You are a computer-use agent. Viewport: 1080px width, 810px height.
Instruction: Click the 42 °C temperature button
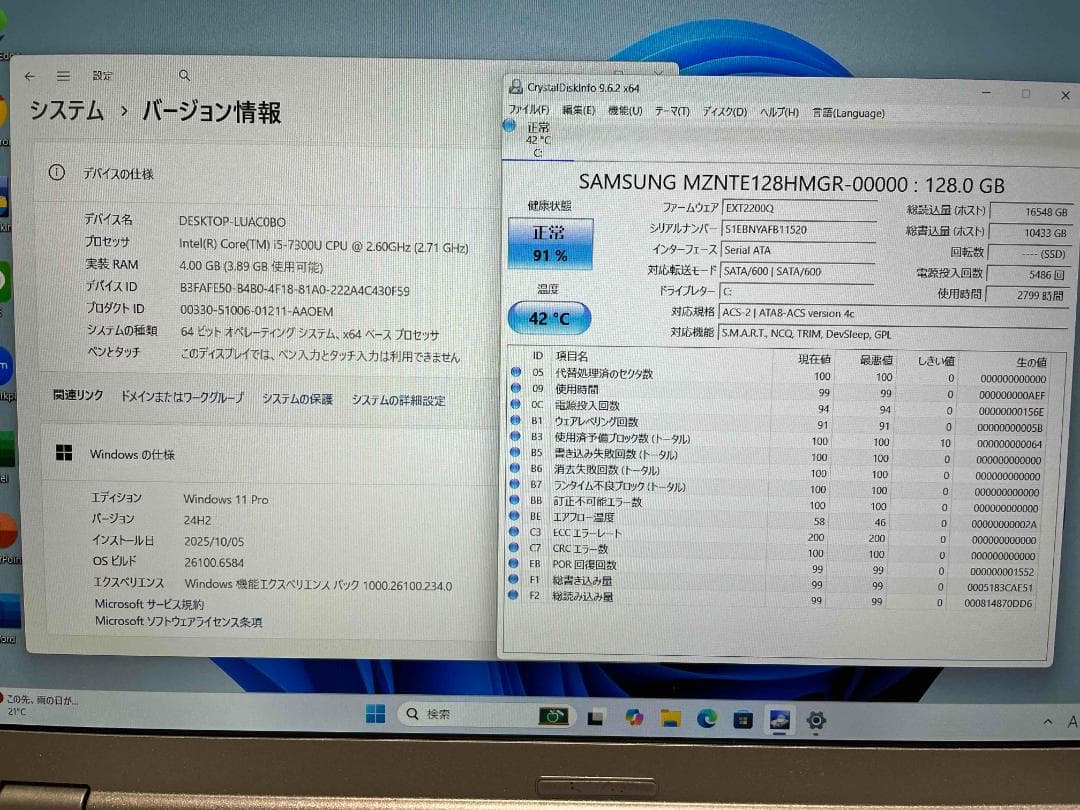pyautogui.click(x=549, y=318)
